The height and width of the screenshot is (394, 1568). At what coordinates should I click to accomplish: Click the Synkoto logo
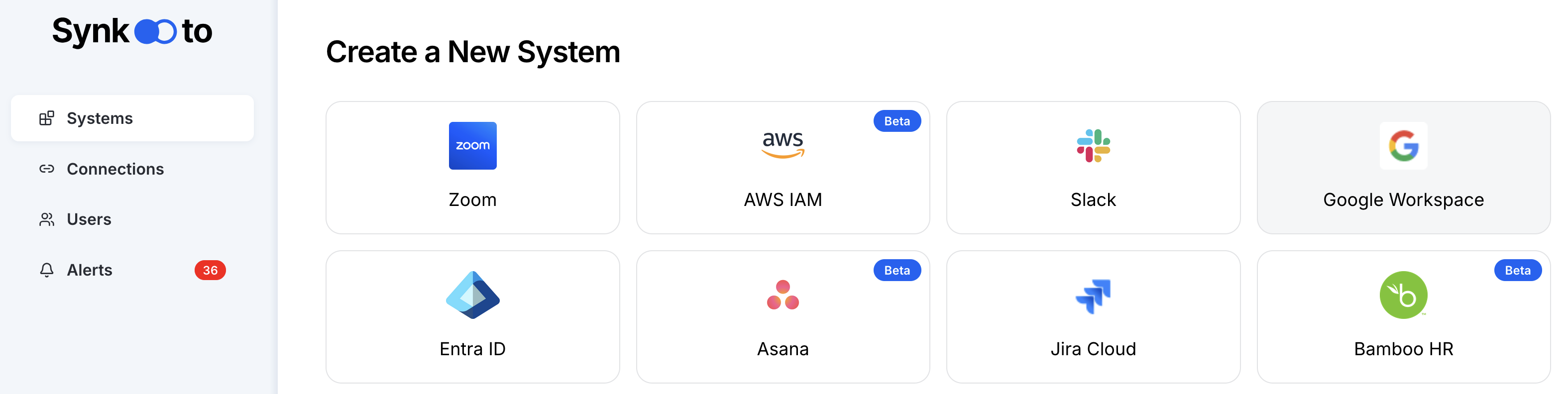pos(132,32)
